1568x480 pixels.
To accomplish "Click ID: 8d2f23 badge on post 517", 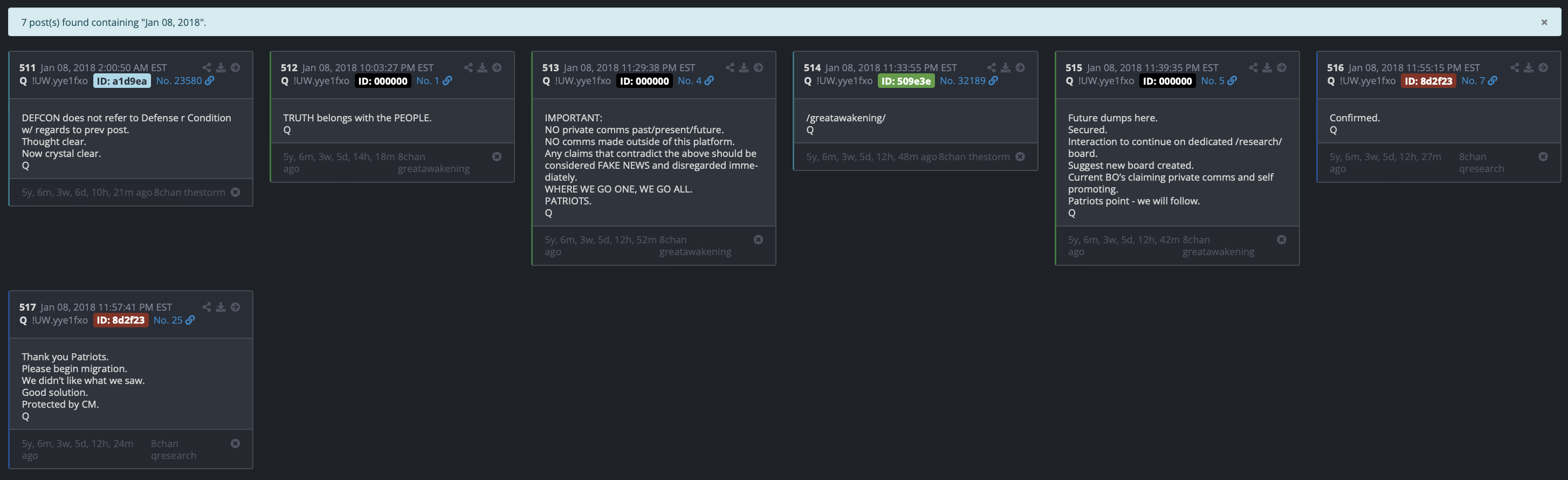I will point(121,320).
